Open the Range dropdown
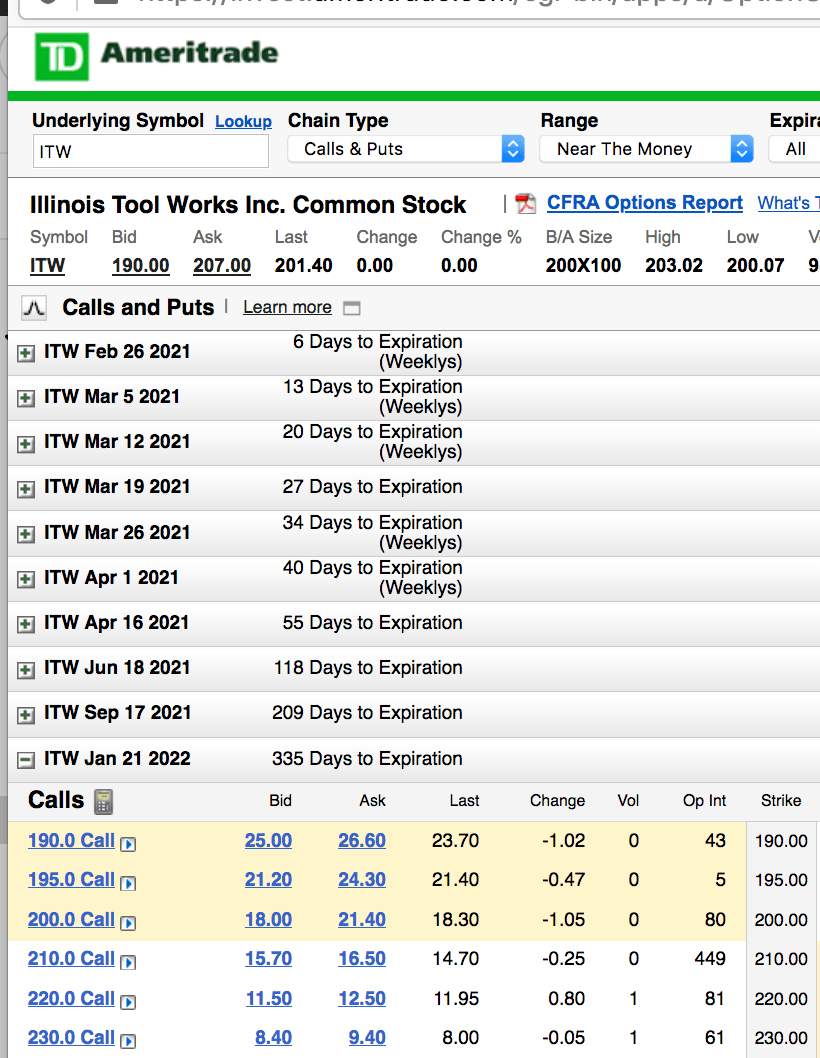The height and width of the screenshot is (1058, 820). pos(647,149)
